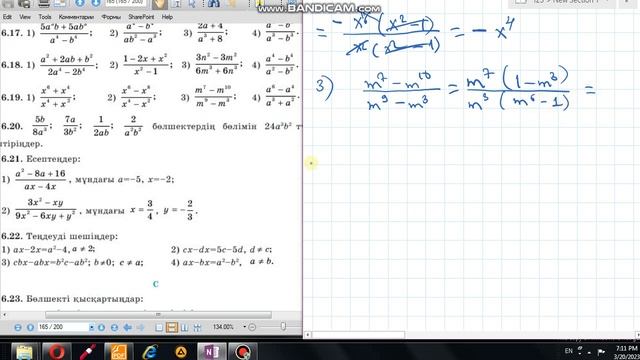This screenshot has width=640, height=360.
Task: Click the Save icon in the PDF toolbar
Action: [x=7, y=4]
